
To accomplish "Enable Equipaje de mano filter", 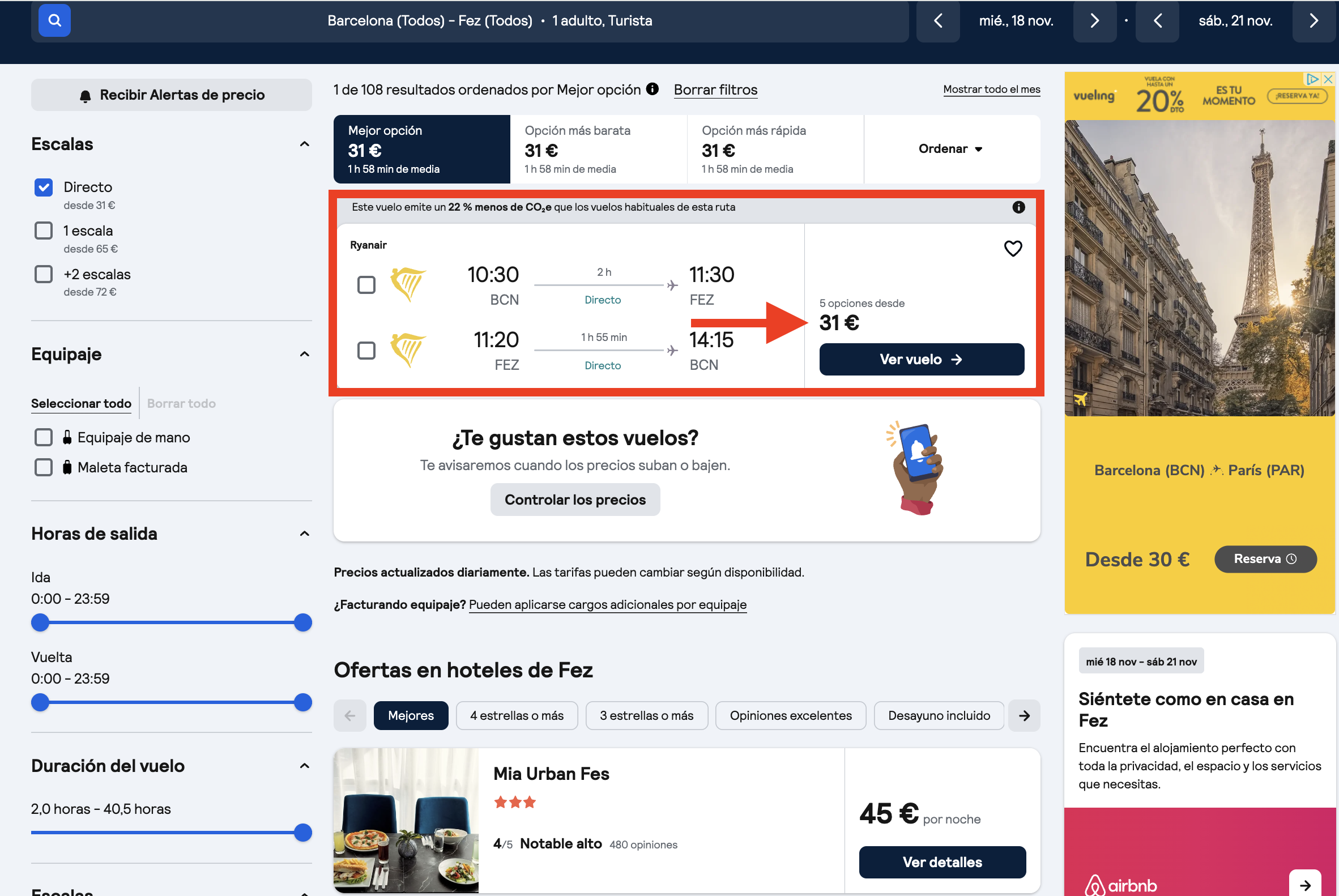I will [44, 438].
